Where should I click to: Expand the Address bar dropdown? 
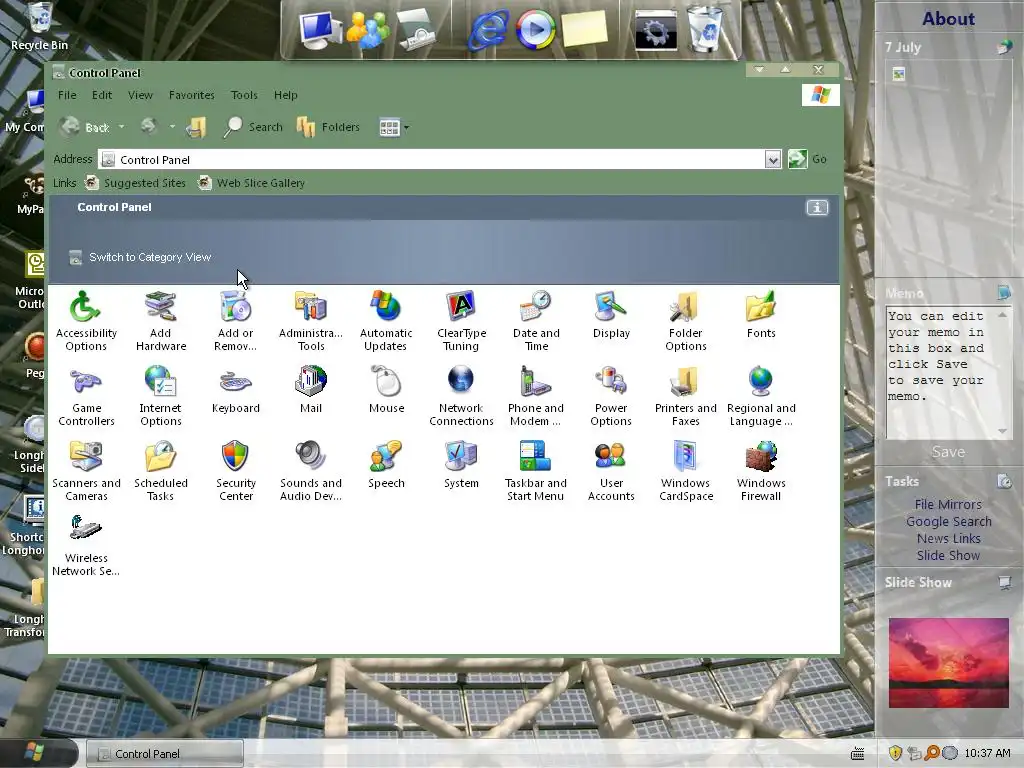coord(773,159)
